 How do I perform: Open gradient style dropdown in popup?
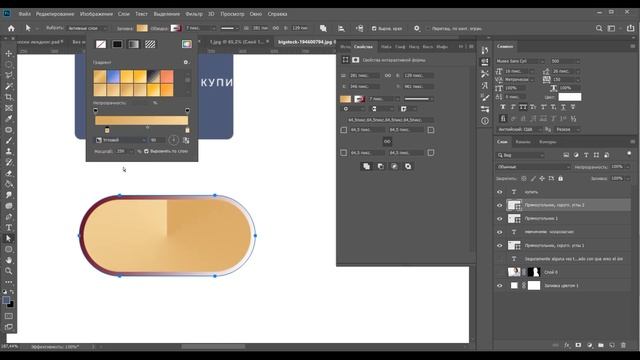pyautogui.click(x=121, y=140)
